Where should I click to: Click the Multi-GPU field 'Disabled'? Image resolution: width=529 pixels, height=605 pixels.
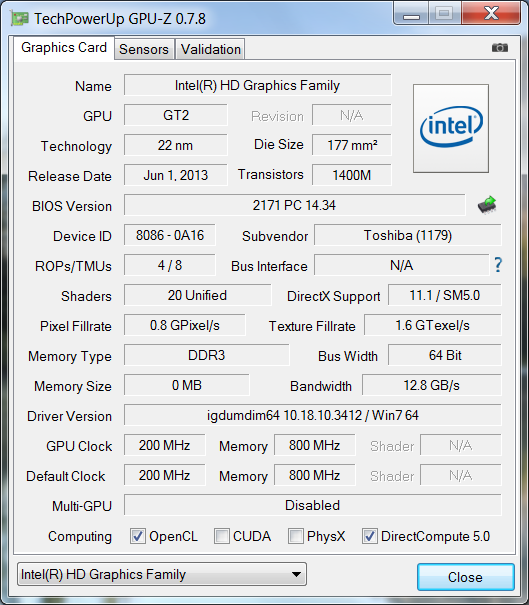313,505
